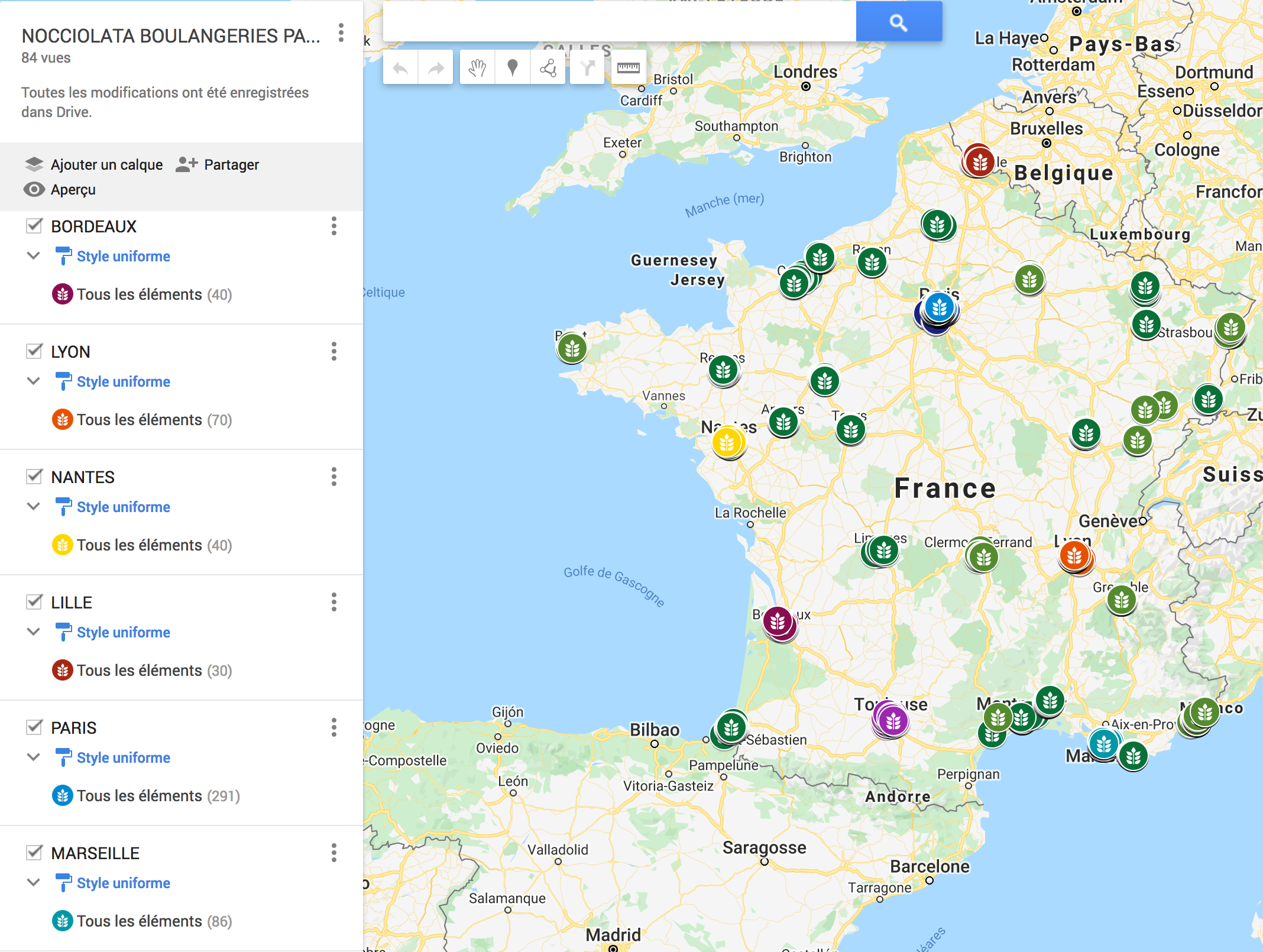
Task: Click the undo arrow in map toolbar
Action: (401, 68)
